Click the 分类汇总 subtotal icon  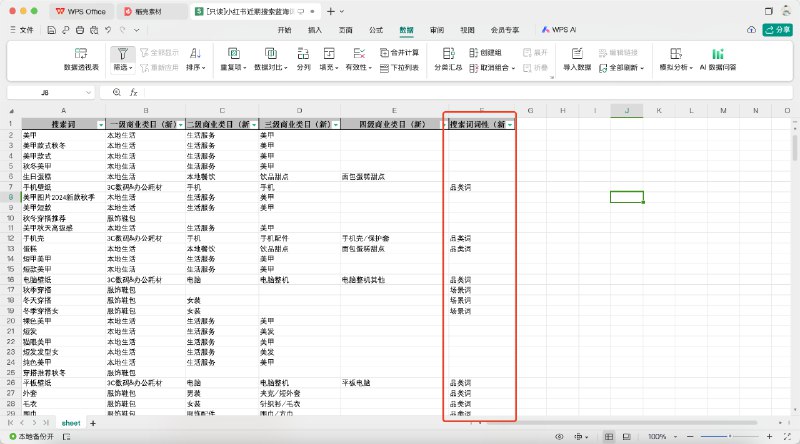[448, 54]
